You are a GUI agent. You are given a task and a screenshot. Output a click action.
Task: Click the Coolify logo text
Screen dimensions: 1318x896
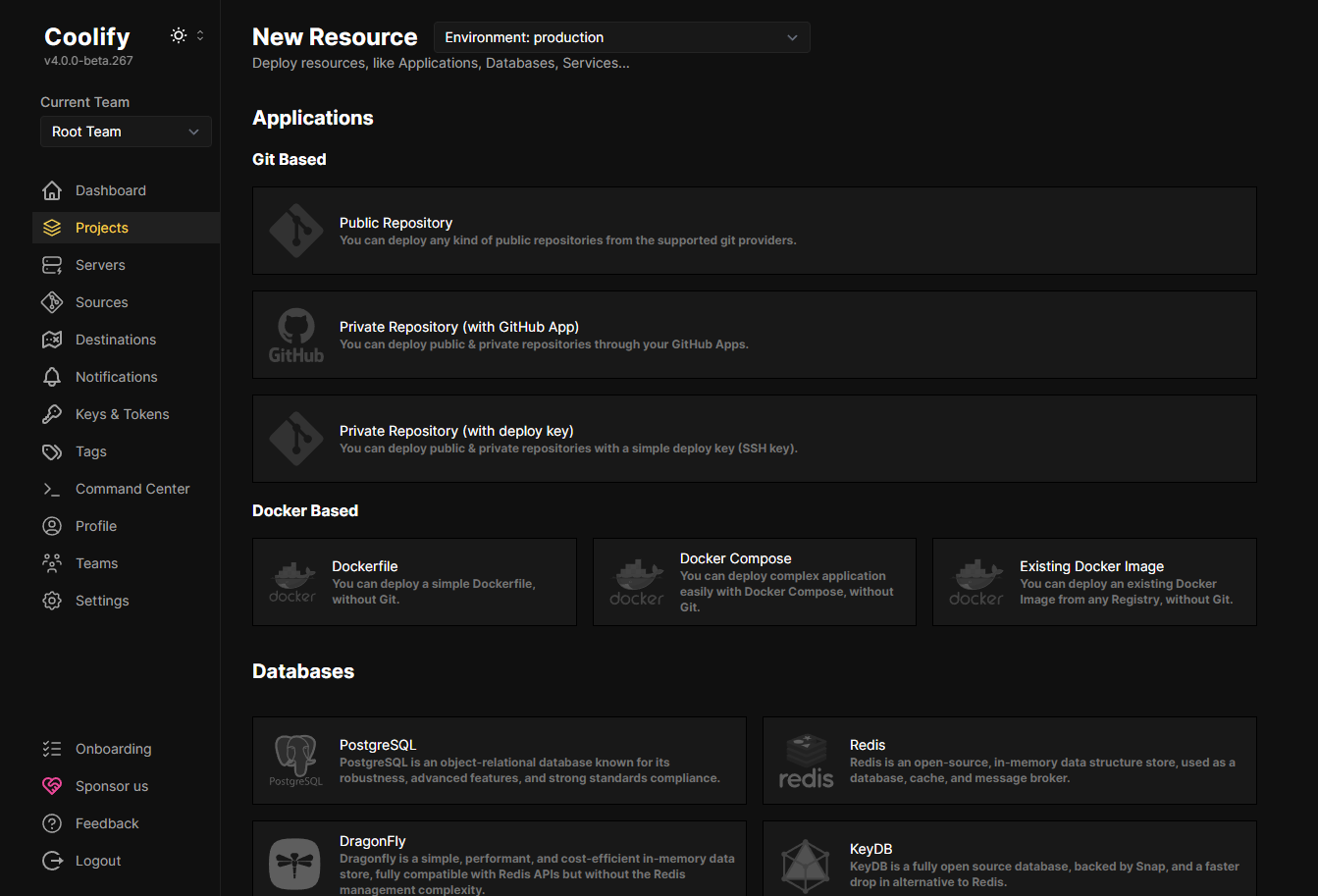click(87, 36)
